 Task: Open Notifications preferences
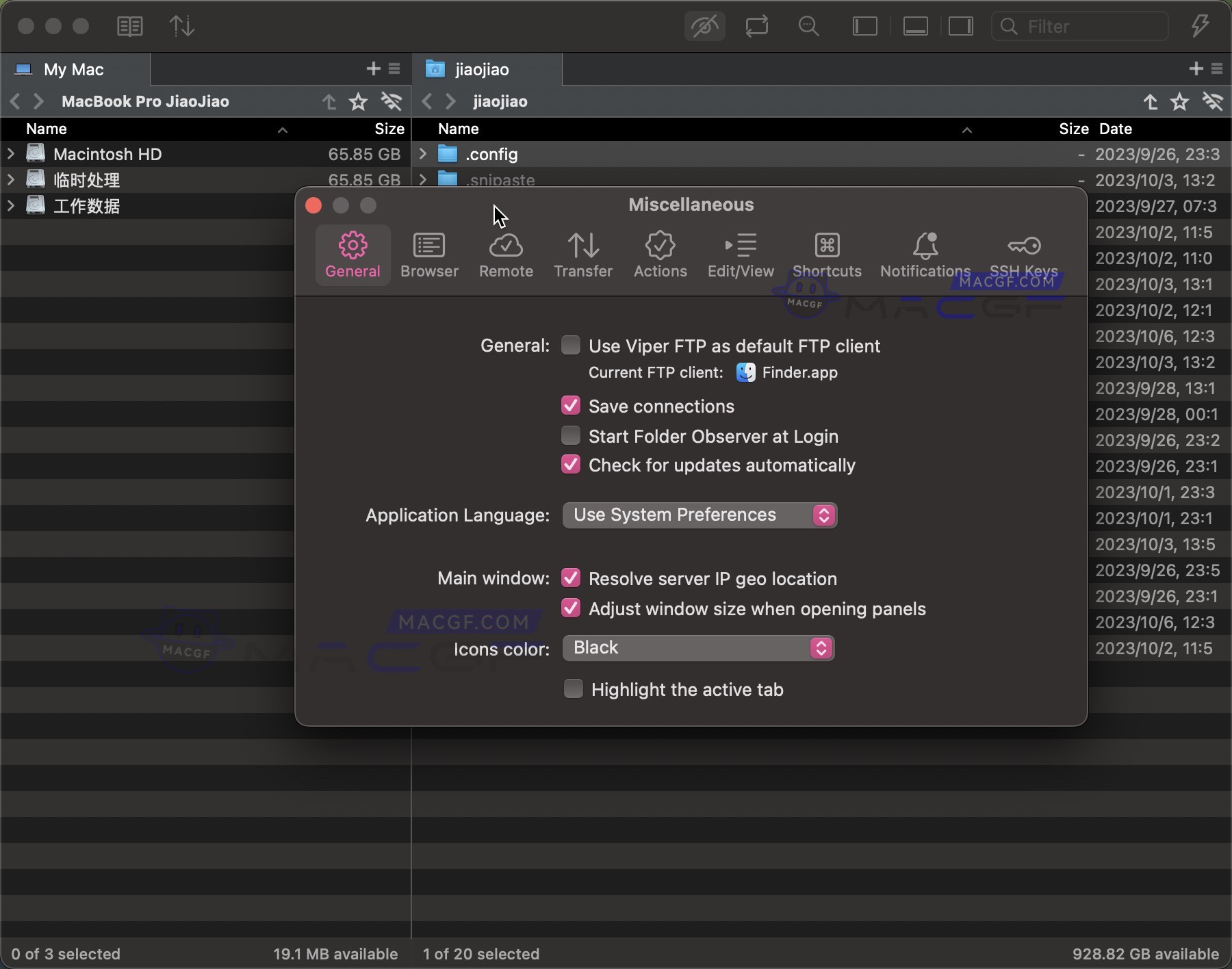pyautogui.click(x=925, y=255)
